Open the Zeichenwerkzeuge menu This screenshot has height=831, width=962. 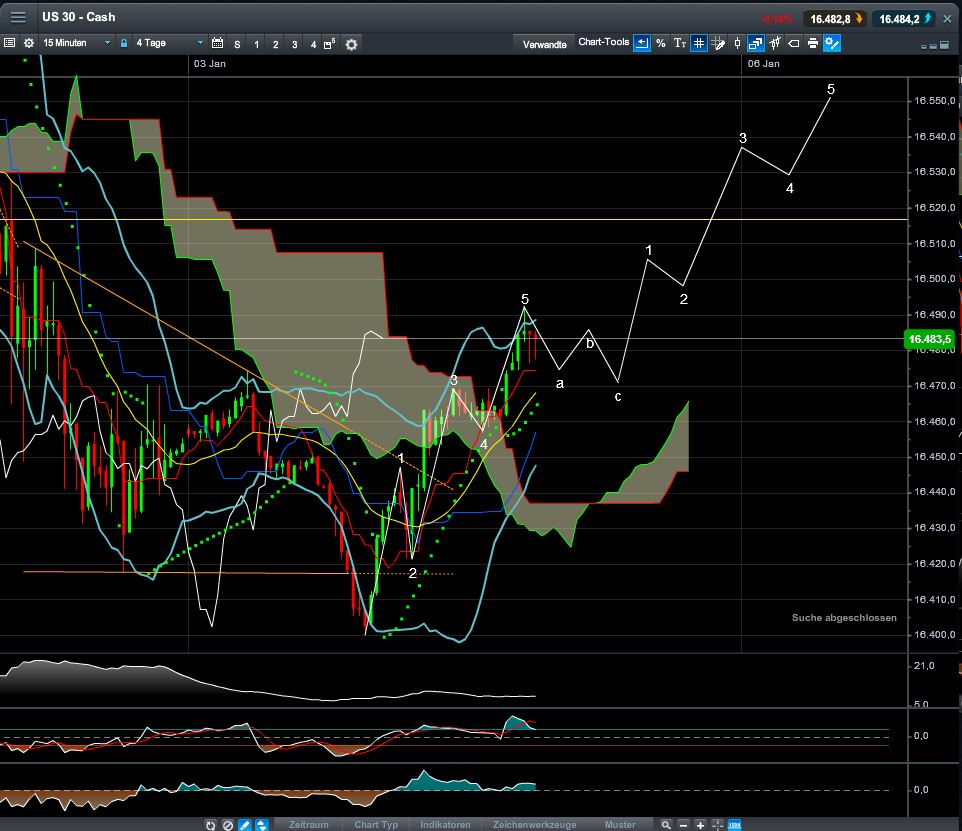534,825
